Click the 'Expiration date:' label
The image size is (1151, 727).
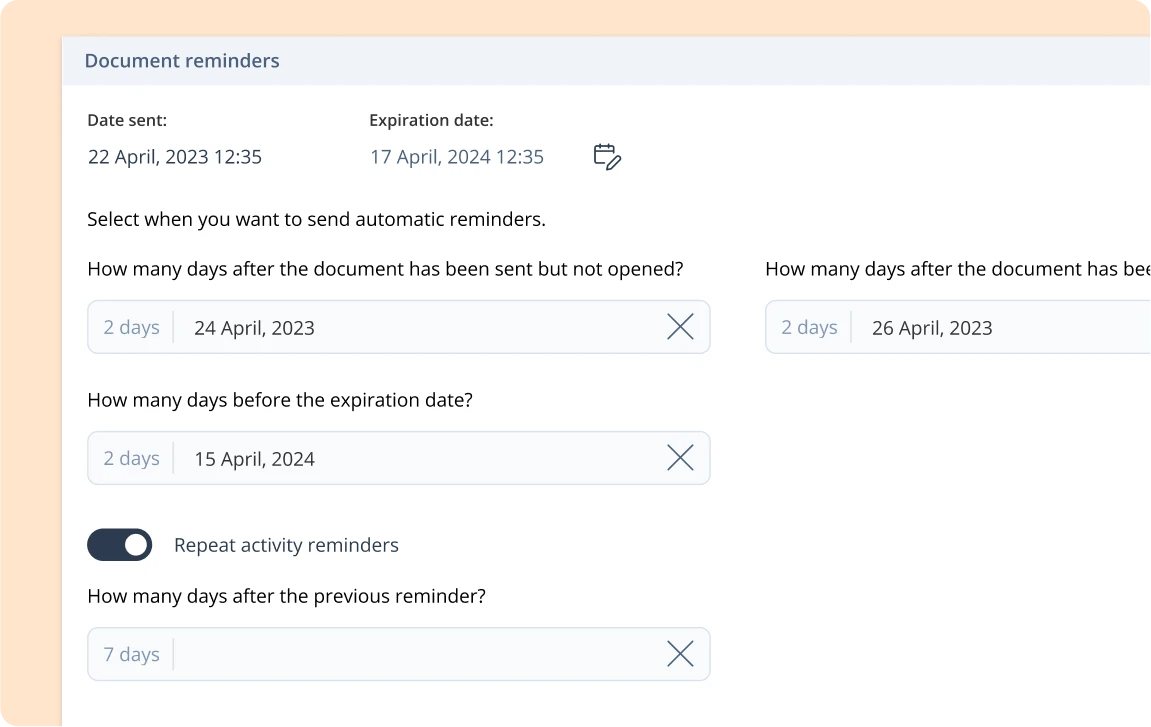coord(431,120)
